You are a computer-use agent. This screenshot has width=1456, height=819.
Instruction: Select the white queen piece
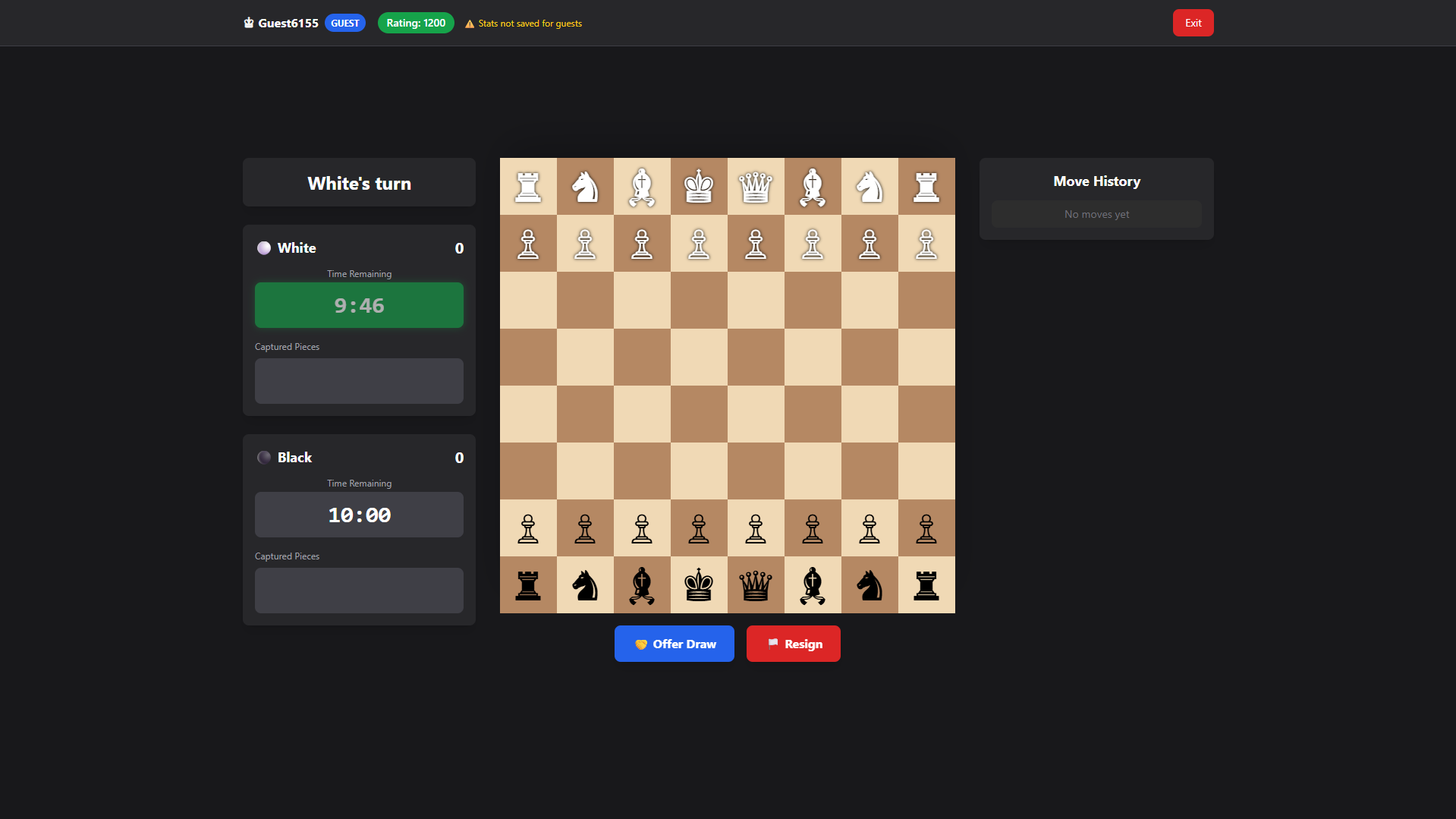click(x=756, y=186)
